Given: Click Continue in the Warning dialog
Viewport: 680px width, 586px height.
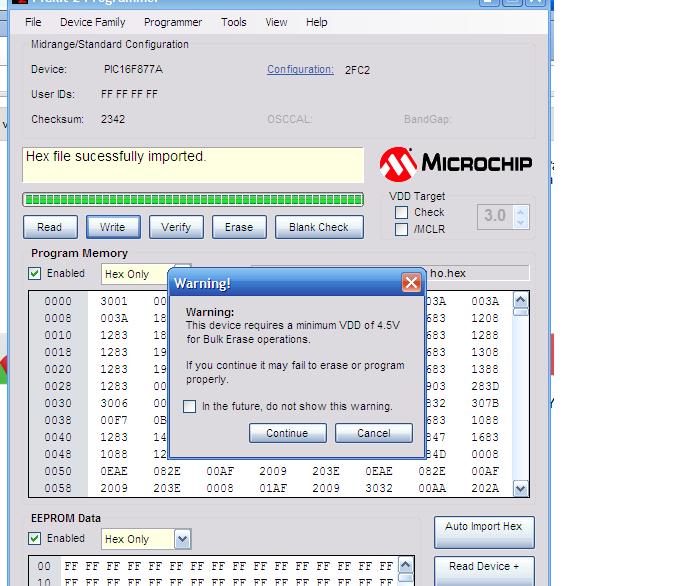Looking at the screenshot, I should [x=288, y=433].
